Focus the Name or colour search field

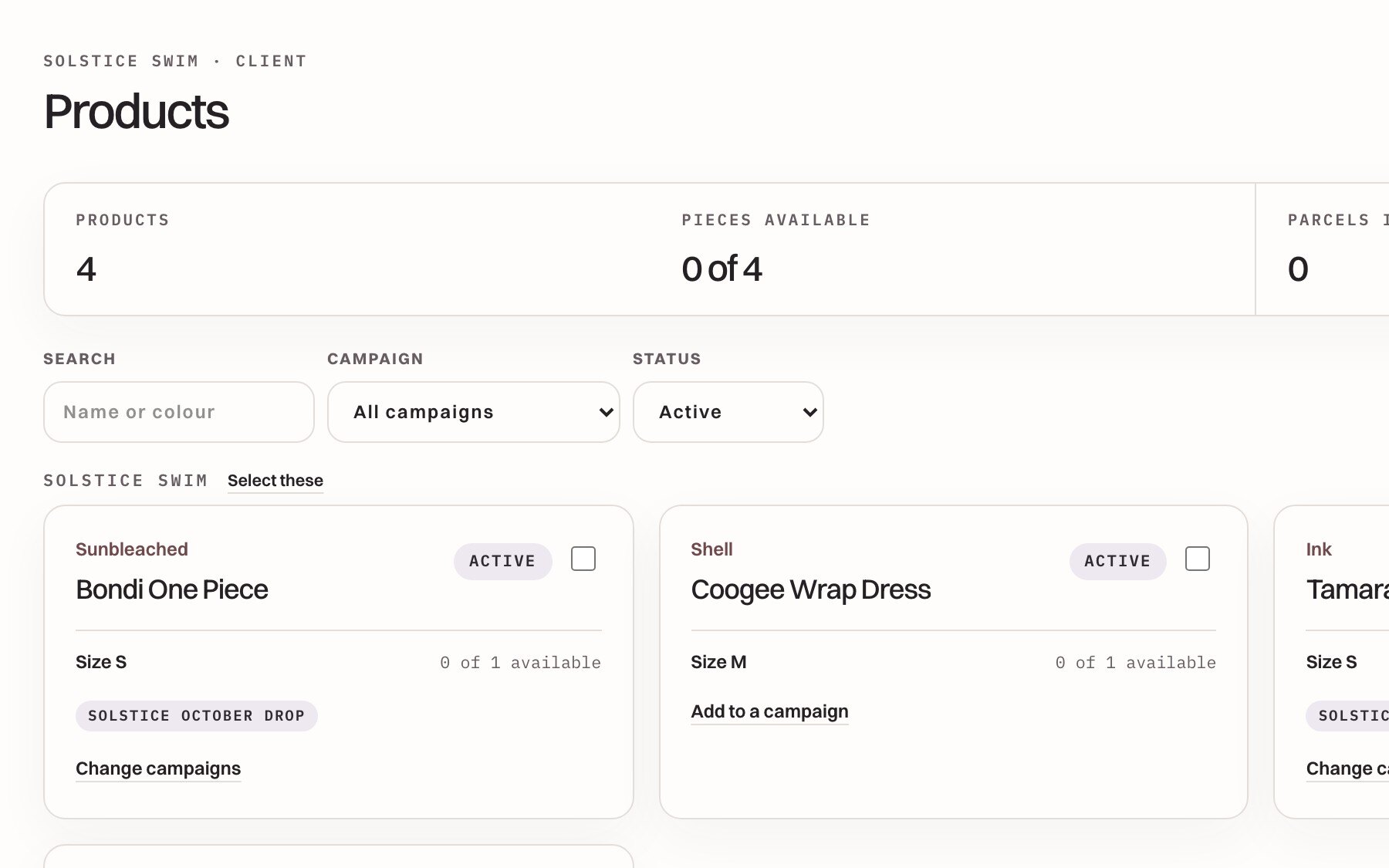(179, 412)
